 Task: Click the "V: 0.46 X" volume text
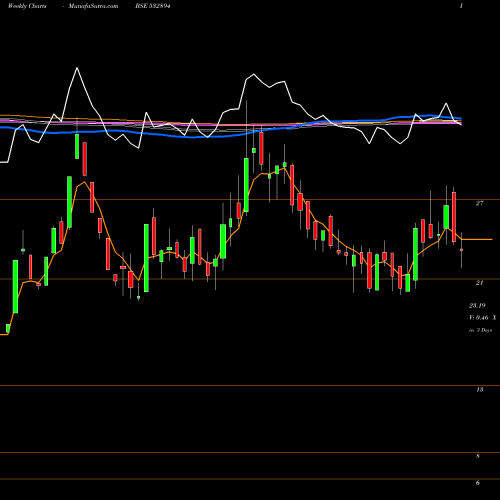pyautogui.click(x=483, y=318)
